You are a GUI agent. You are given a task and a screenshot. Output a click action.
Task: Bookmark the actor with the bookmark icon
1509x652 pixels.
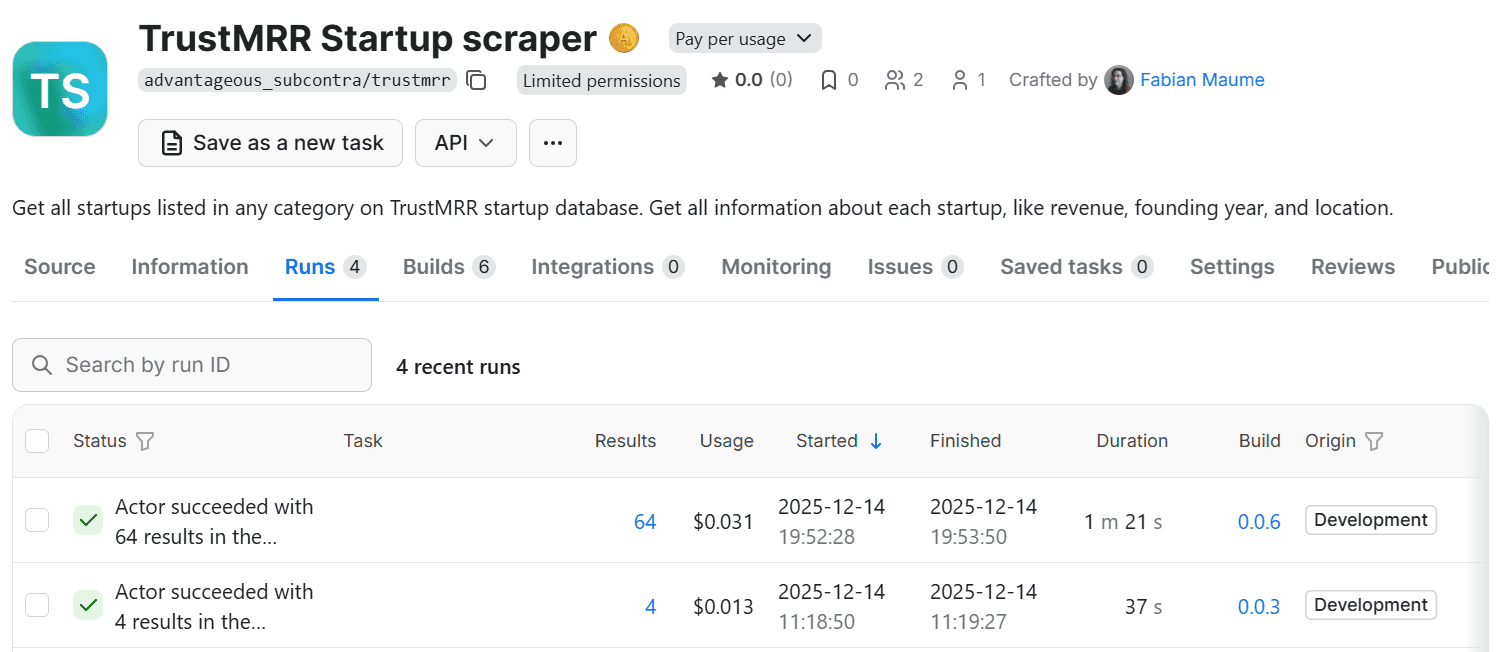coord(829,80)
